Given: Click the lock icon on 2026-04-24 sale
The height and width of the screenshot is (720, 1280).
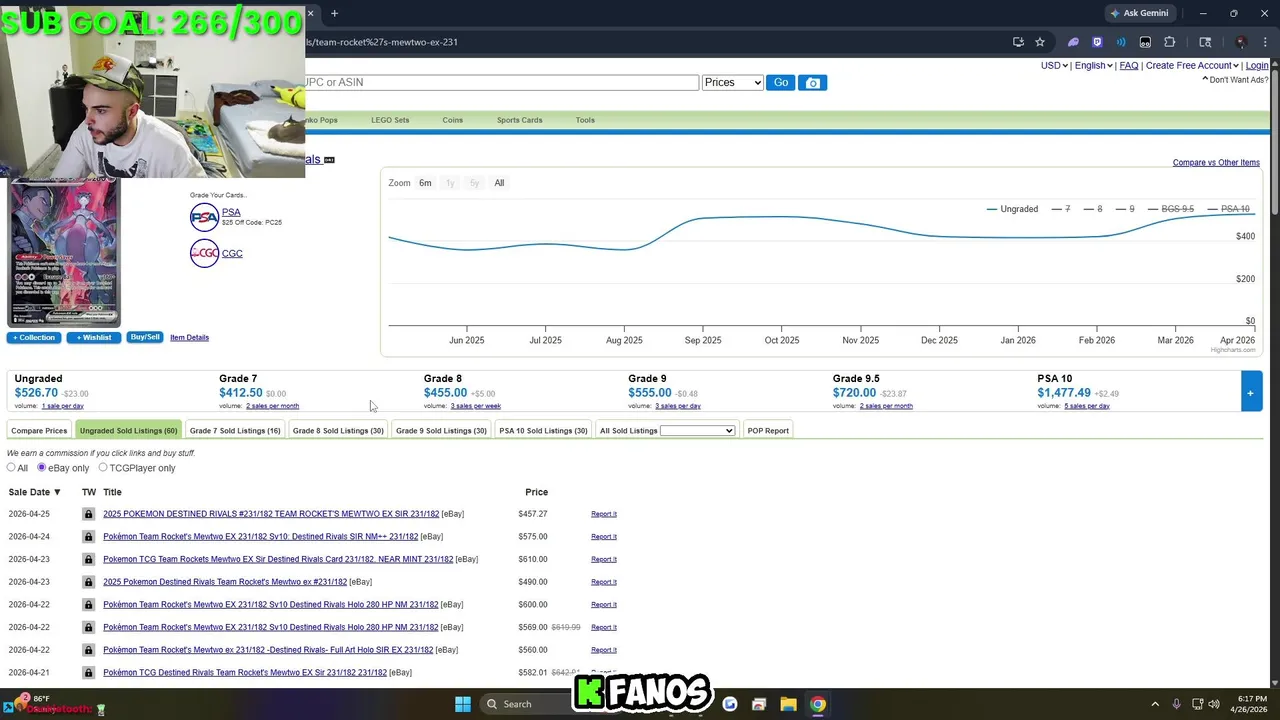Looking at the screenshot, I should point(88,537).
